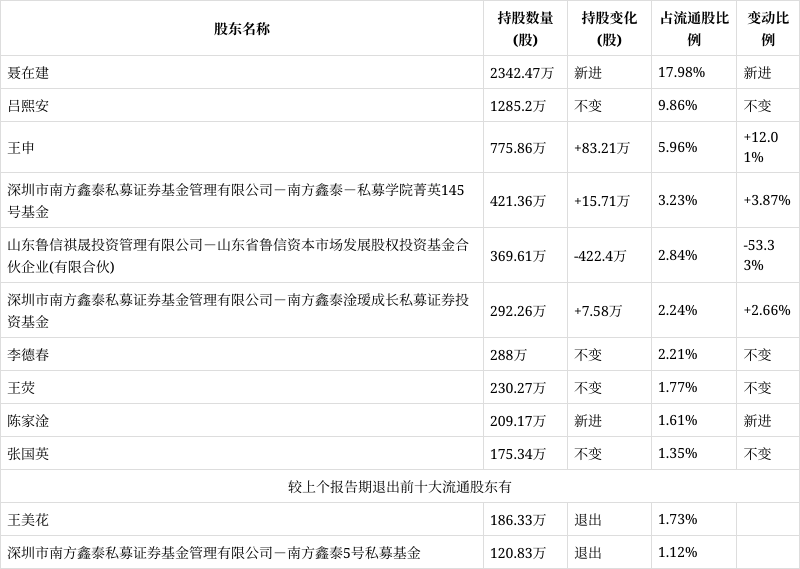Select shareholder name 王申

click(21, 147)
